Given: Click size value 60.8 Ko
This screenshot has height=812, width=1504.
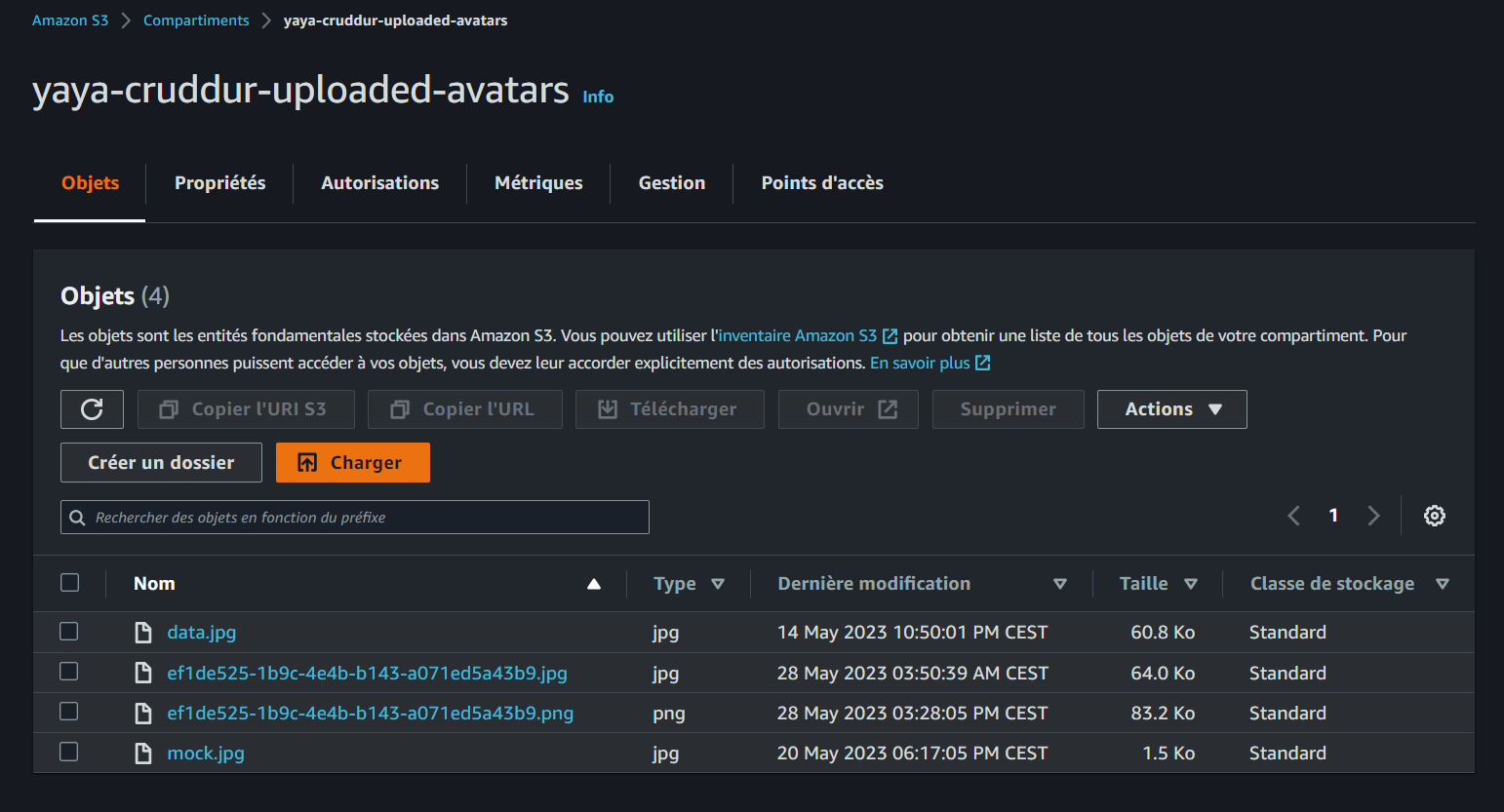Looking at the screenshot, I should pyautogui.click(x=1163, y=633).
